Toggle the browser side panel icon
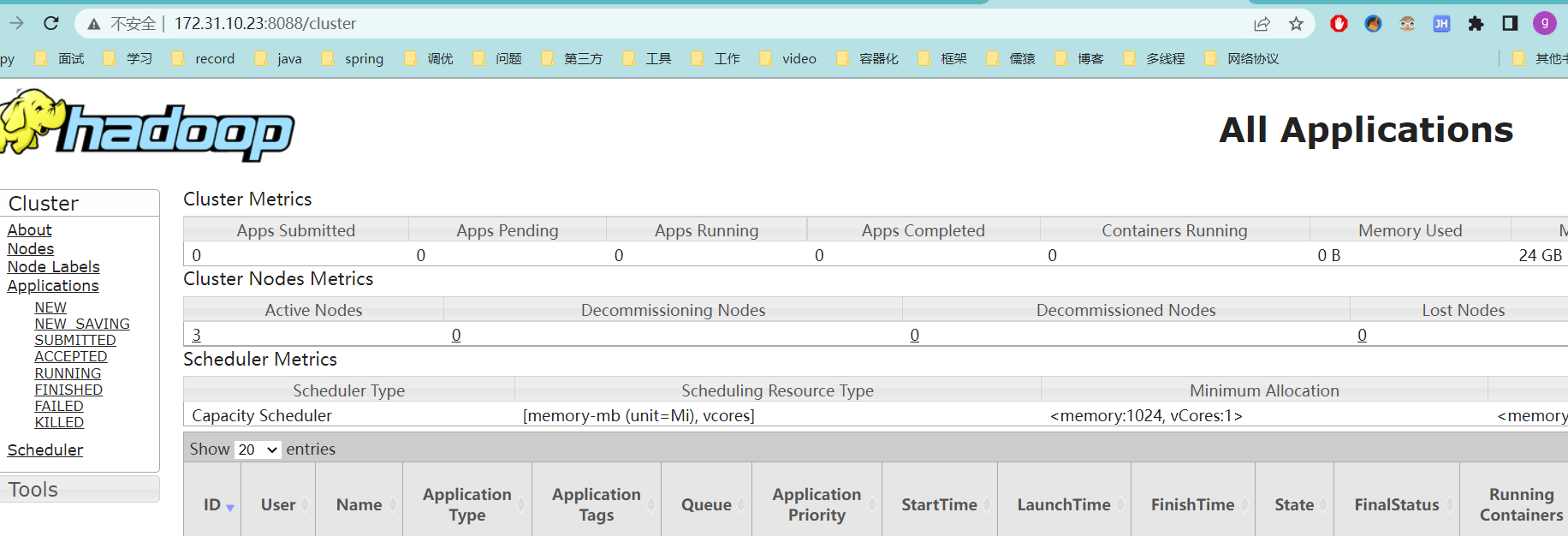 [1510, 24]
